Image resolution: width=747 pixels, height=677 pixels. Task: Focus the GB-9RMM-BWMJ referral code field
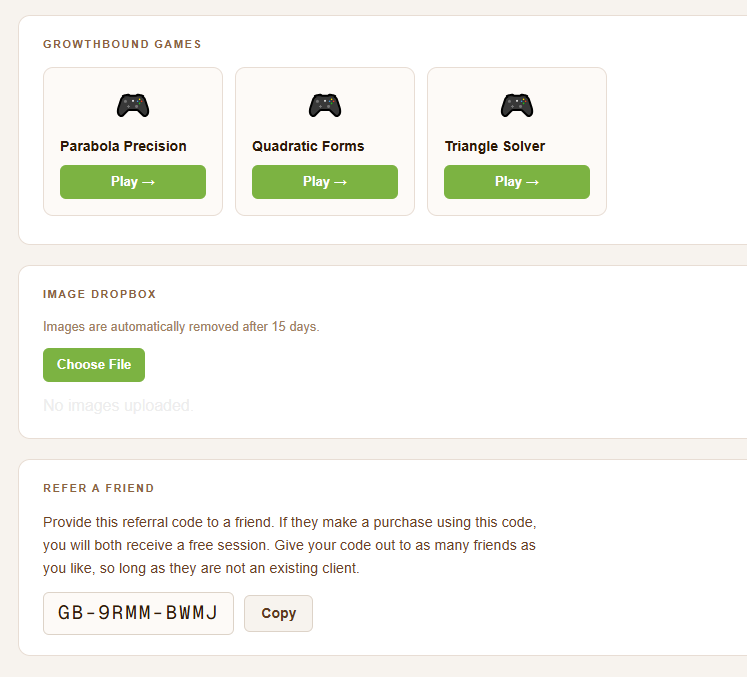click(138, 614)
